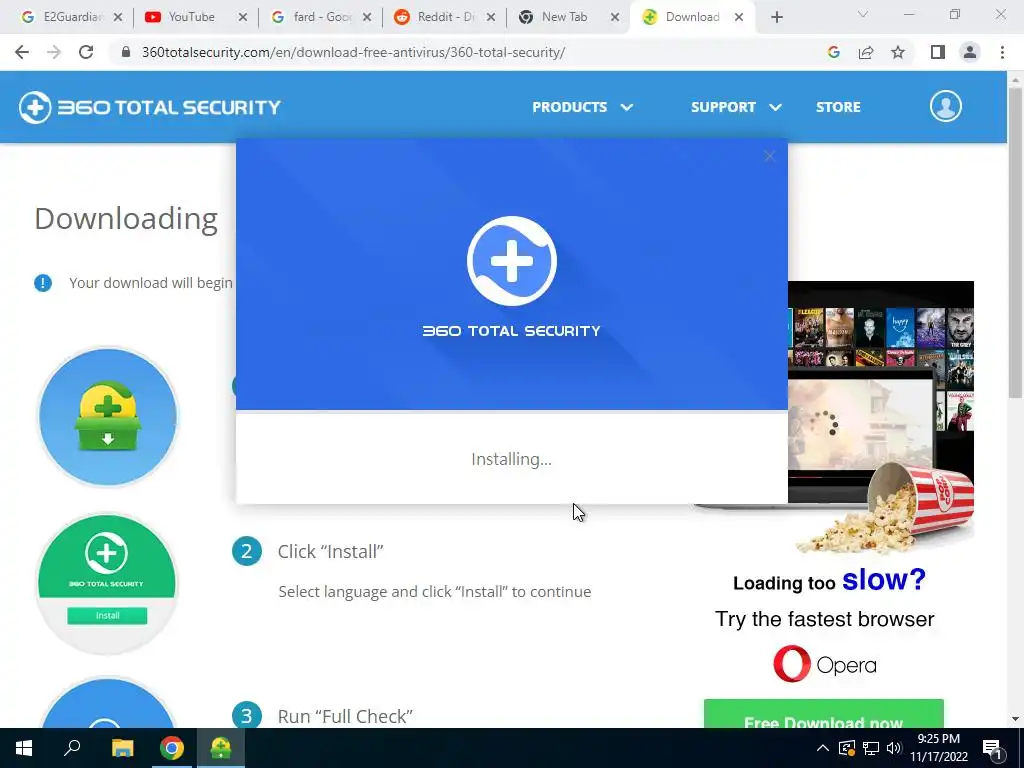The height and width of the screenshot is (768, 1024).
Task: Click the security tray icon with badge
Action: (847, 748)
